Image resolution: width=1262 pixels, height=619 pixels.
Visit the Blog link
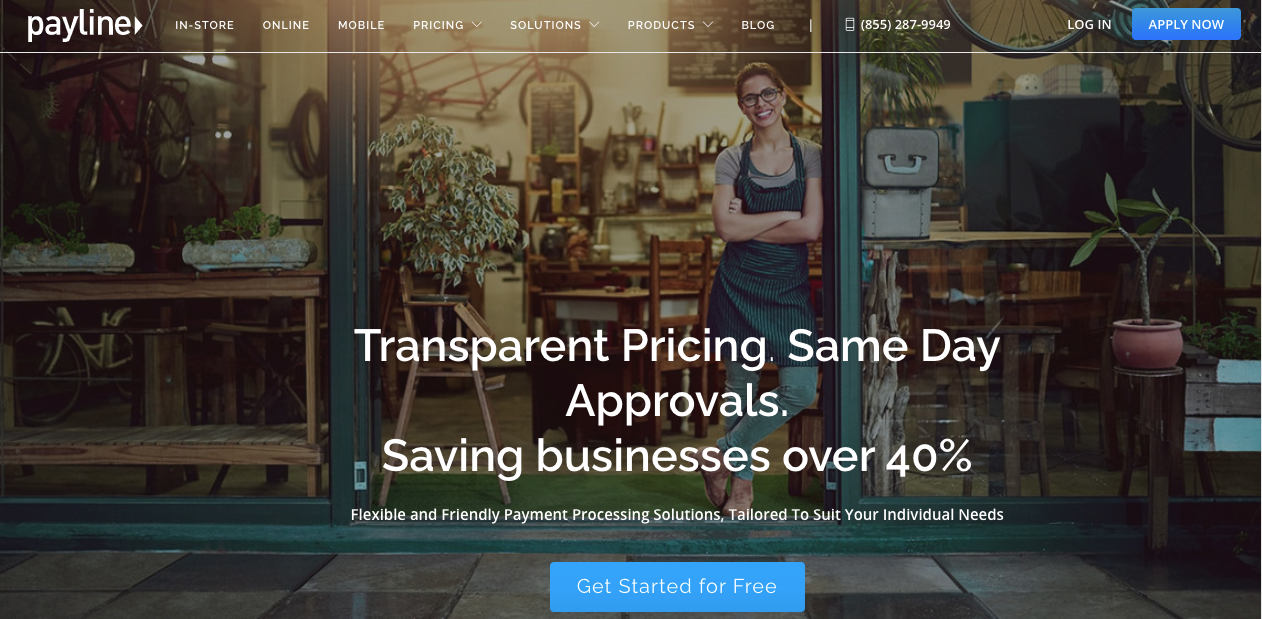pos(758,25)
